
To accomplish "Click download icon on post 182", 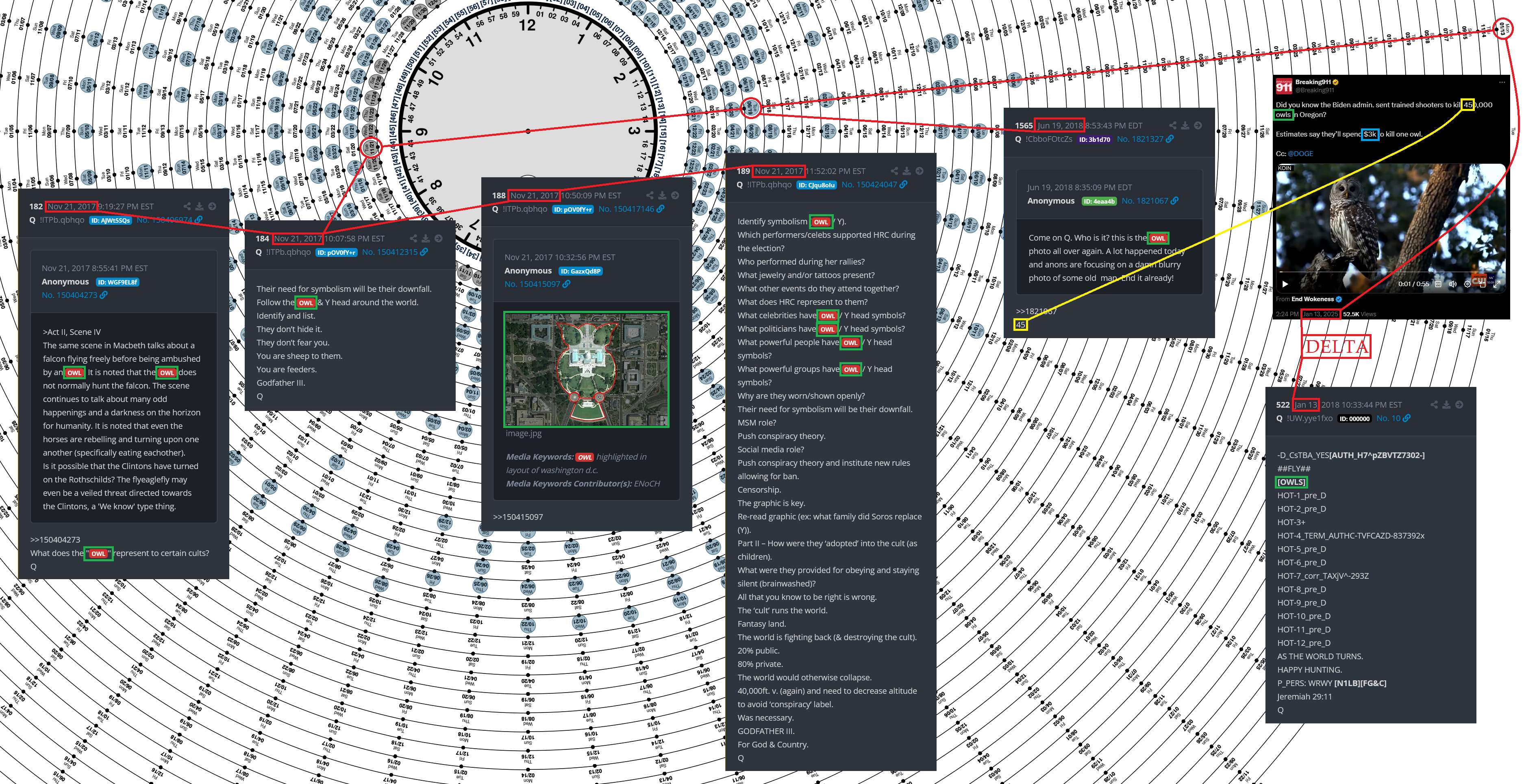I will point(199,206).
